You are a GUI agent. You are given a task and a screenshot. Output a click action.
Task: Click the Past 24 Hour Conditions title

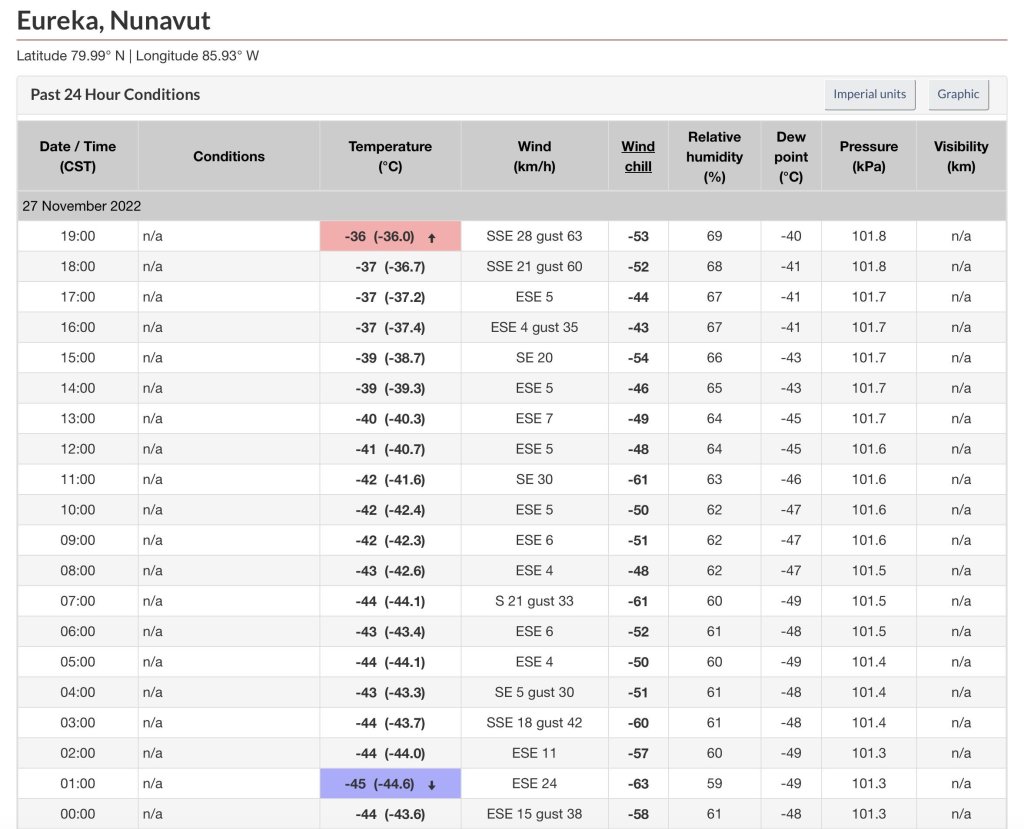115,95
